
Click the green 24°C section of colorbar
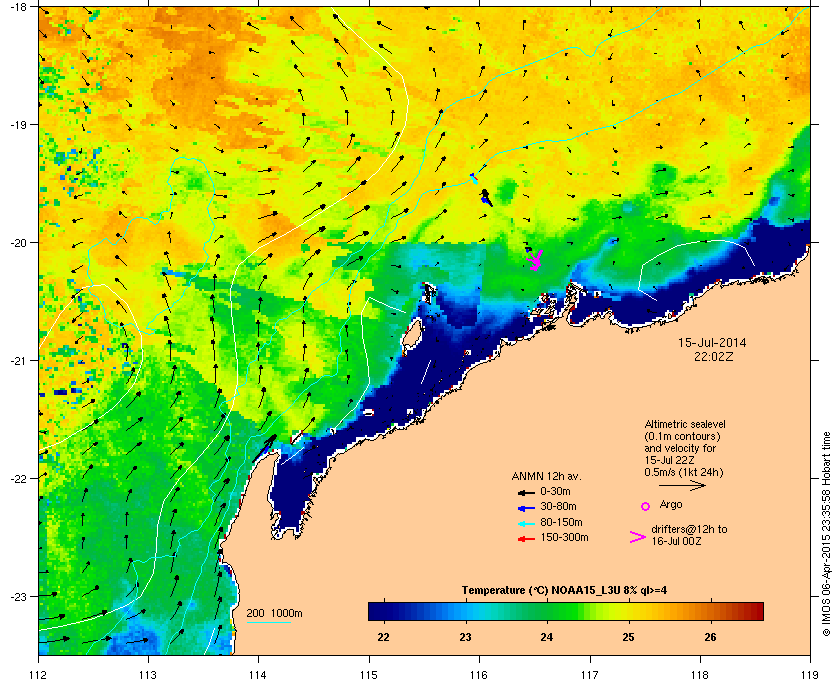pos(547,611)
